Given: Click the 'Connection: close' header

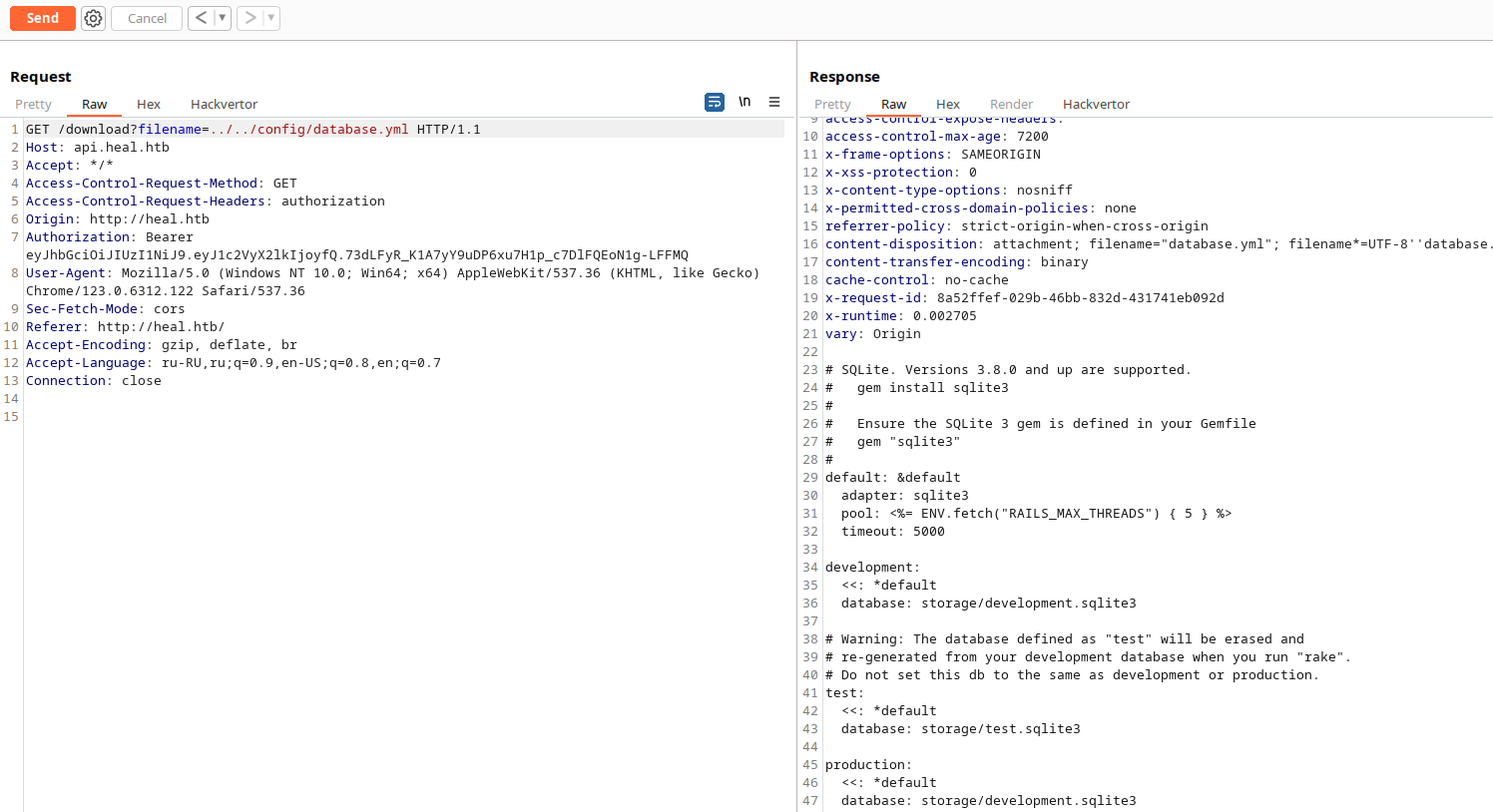Looking at the screenshot, I should 94,381.
